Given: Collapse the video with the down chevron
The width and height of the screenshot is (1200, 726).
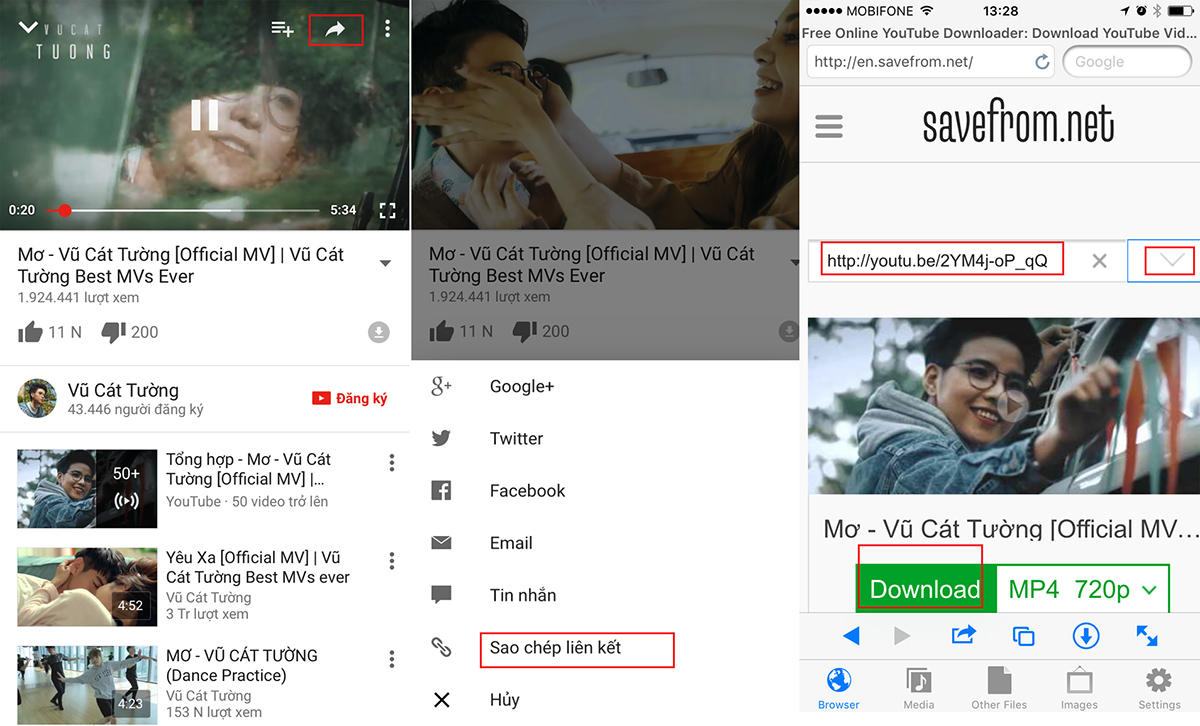Looking at the screenshot, I should coord(28,27).
